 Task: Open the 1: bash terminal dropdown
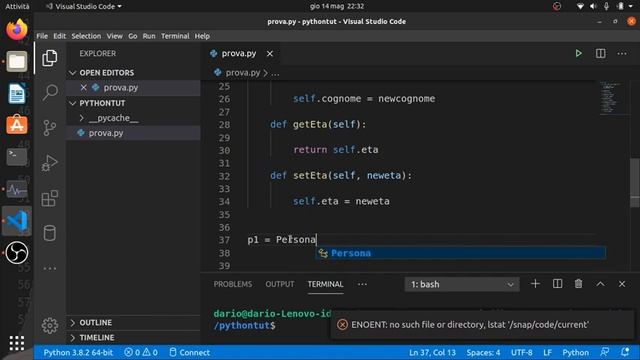click(462, 284)
